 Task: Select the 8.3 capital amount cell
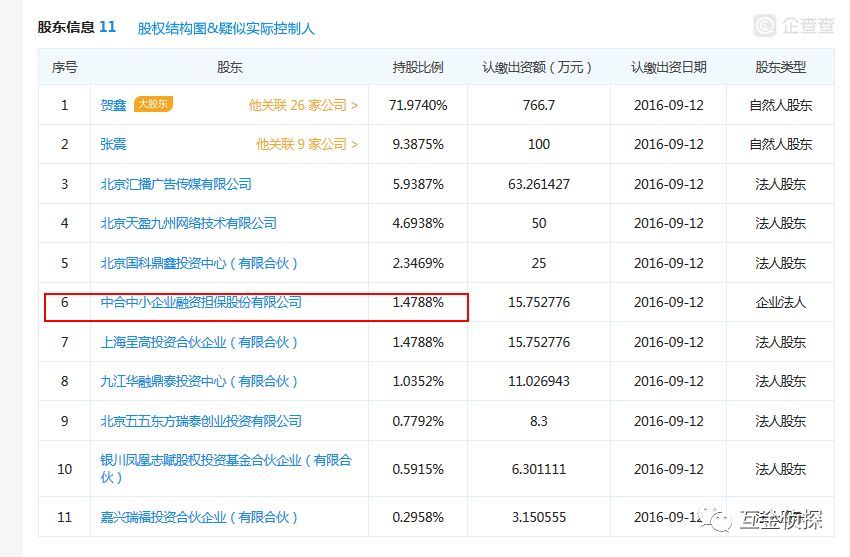(x=539, y=421)
